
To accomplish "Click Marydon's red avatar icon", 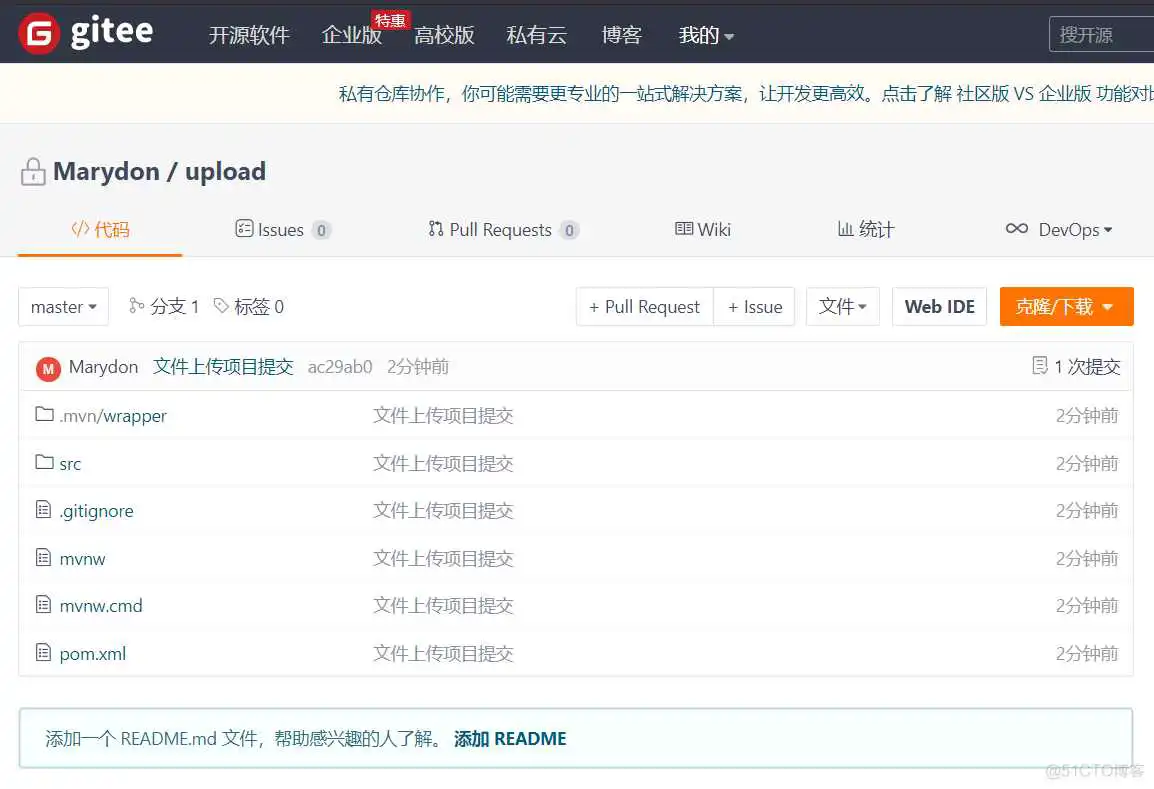I will click(x=48, y=368).
